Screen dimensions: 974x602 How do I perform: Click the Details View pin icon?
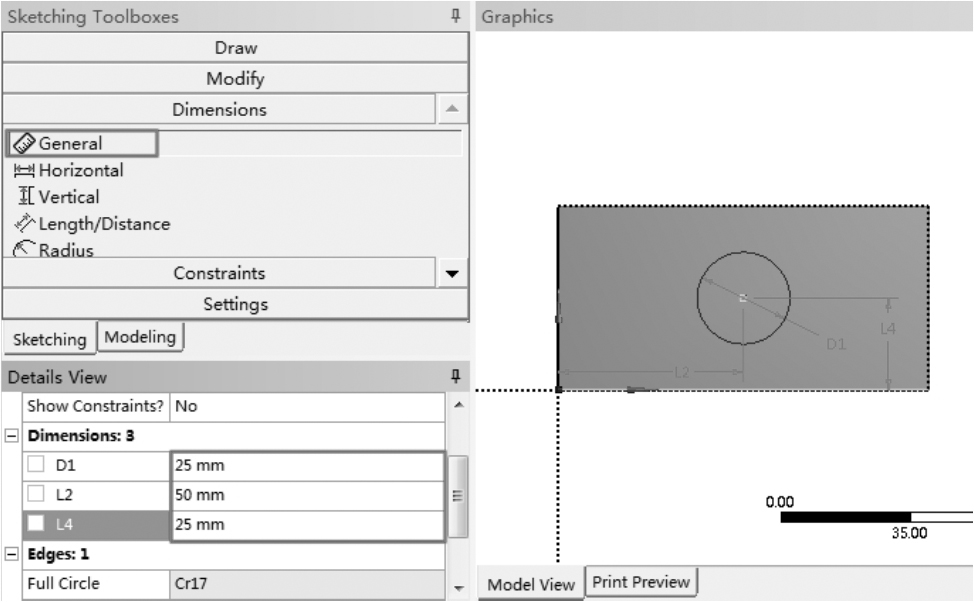[456, 377]
